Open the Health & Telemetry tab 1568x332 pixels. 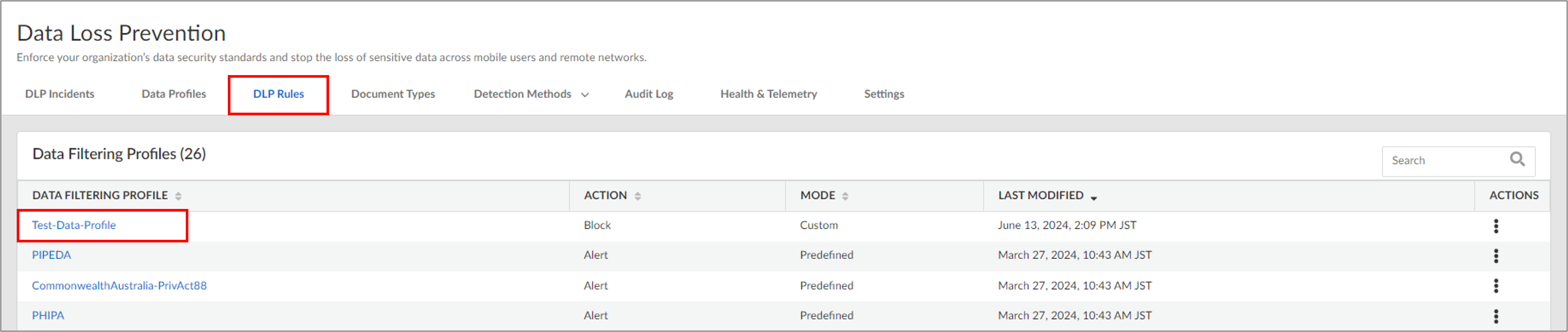[x=768, y=94]
